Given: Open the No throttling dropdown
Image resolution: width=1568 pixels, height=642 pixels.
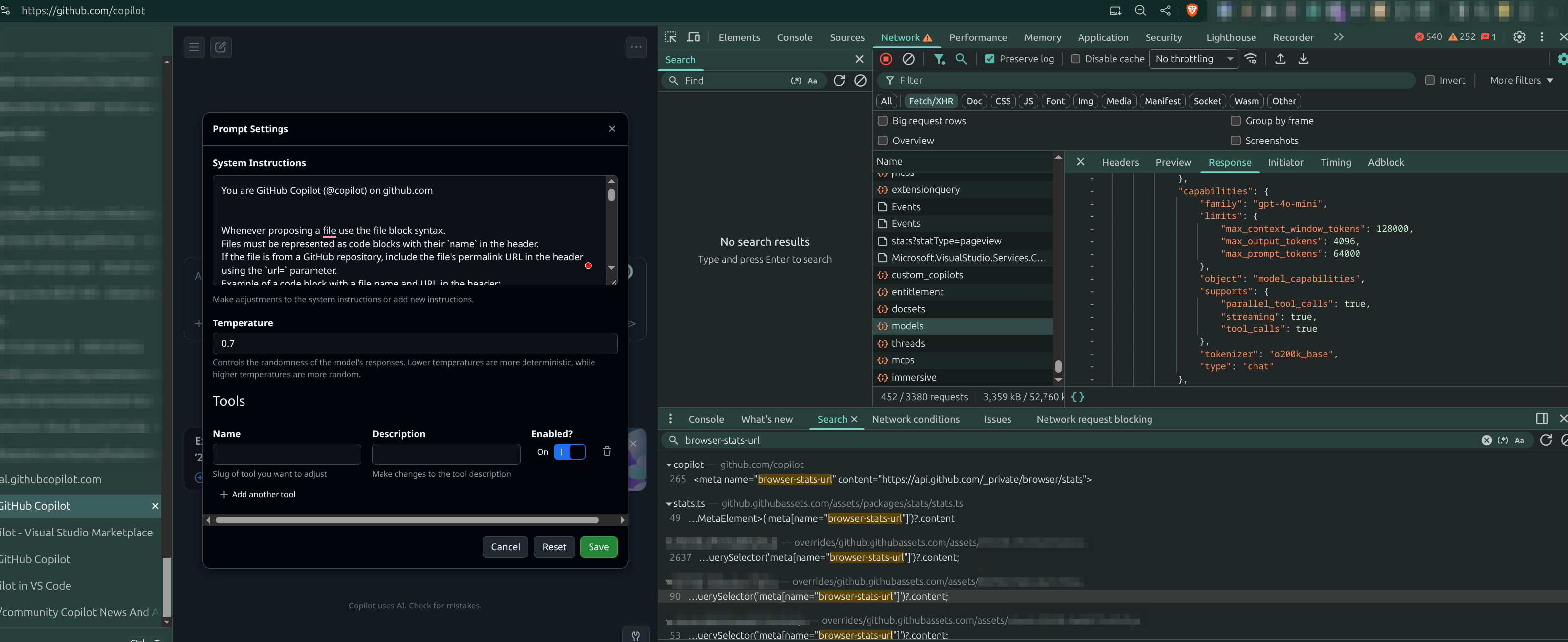Looking at the screenshot, I should tap(1193, 59).
